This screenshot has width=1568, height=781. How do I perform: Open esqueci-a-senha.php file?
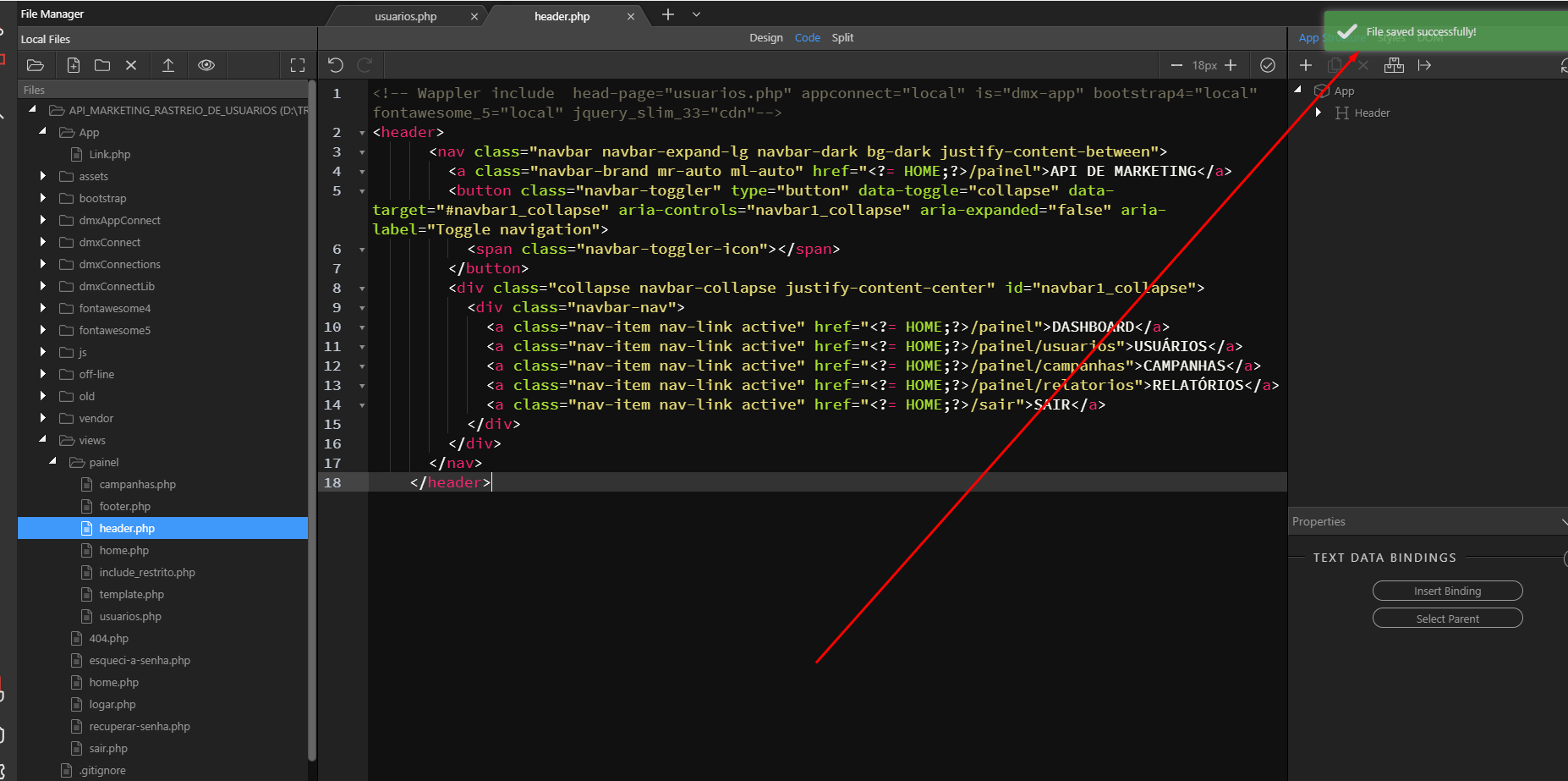140,660
